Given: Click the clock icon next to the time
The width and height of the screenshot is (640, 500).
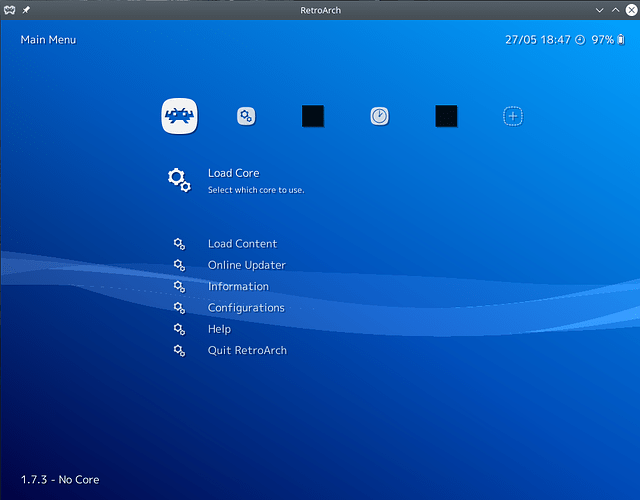Looking at the screenshot, I should point(580,40).
